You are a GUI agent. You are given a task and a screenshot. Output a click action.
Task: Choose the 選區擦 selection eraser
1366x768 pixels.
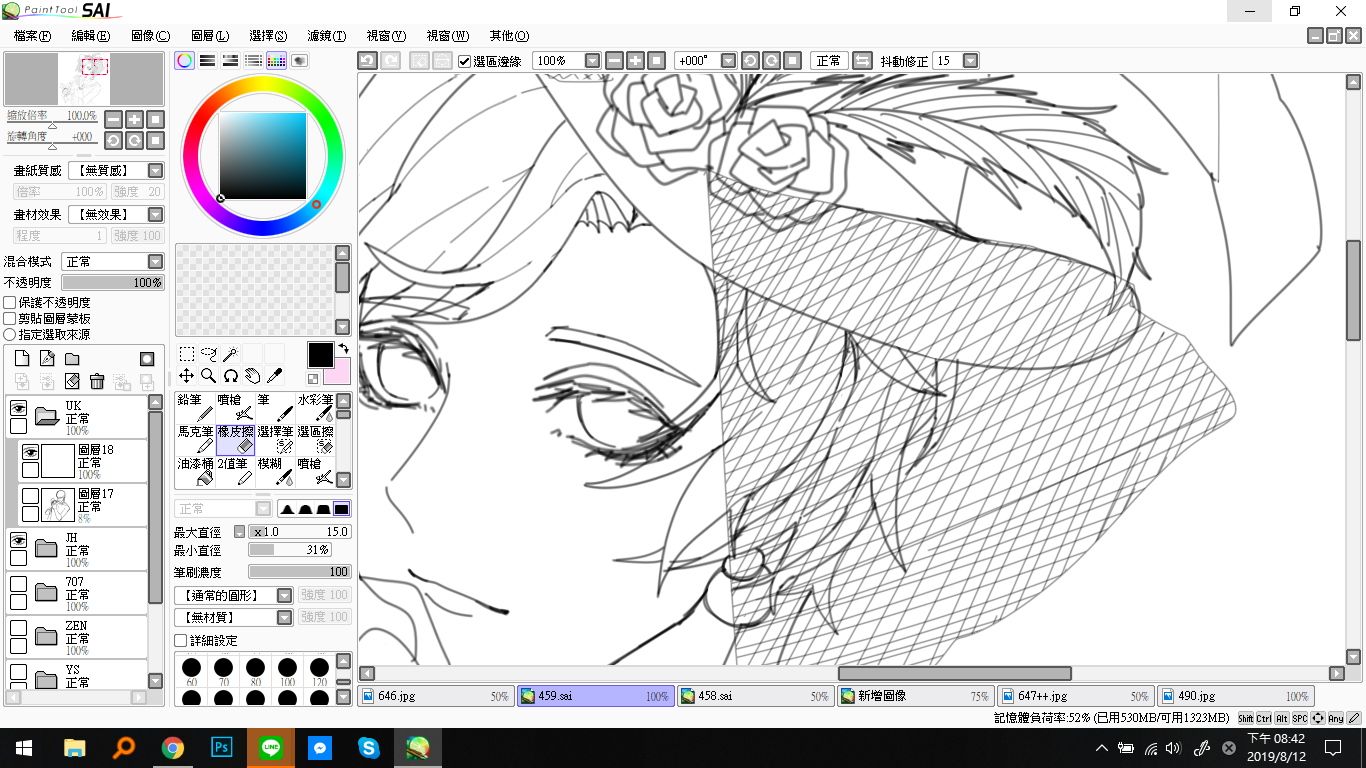tap(315, 439)
